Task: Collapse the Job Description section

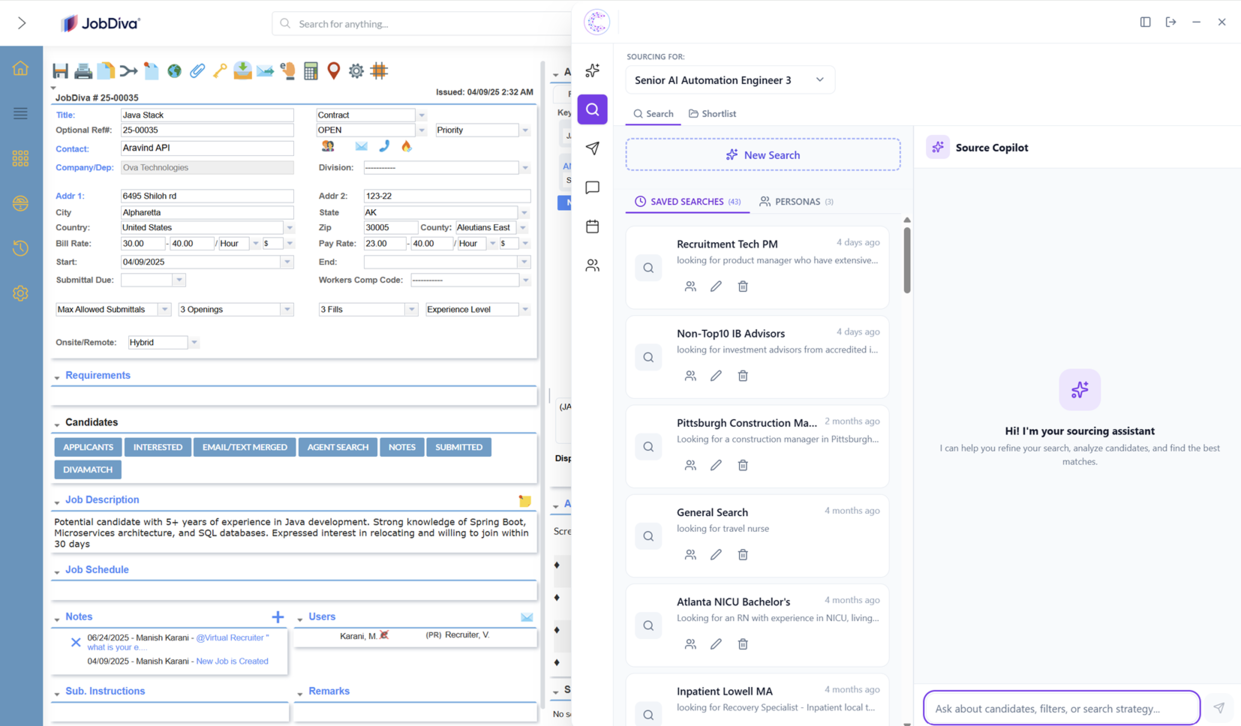Action: tap(57, 501)
